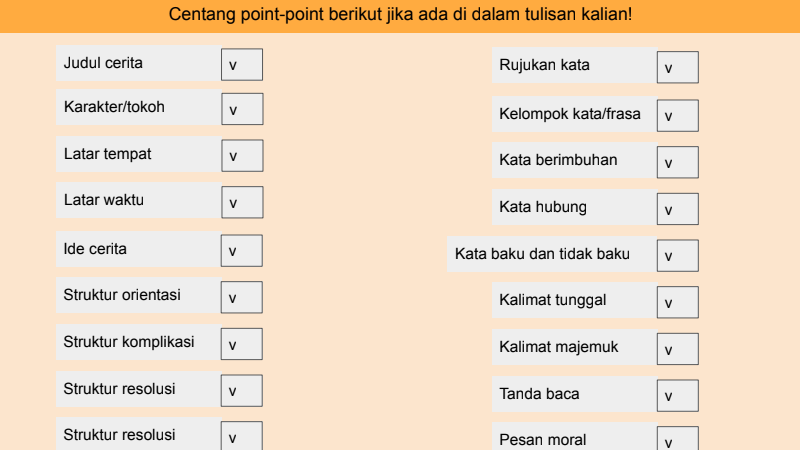Check the Kata baku dan tidak baku box
Viewport: 800px width, 450px height.
point(677,256)
